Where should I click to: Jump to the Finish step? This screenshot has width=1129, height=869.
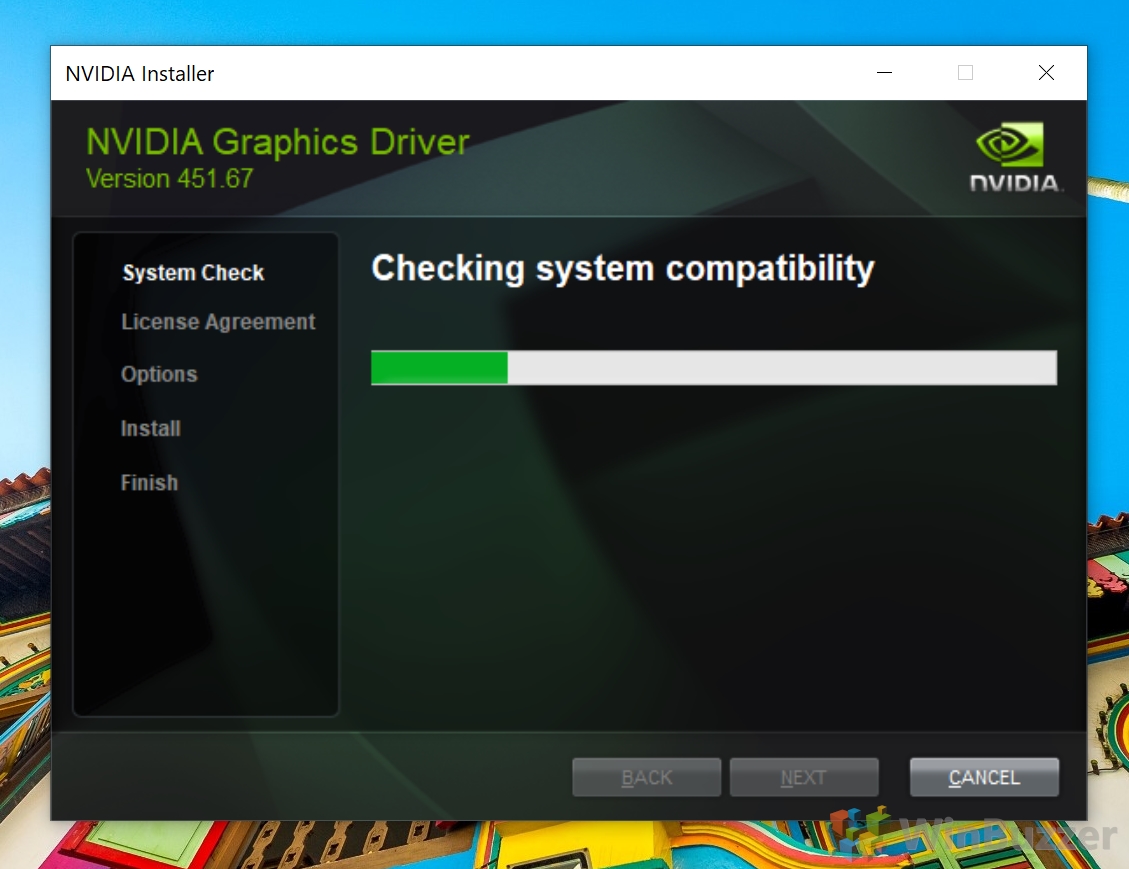(x=149, y=483)
